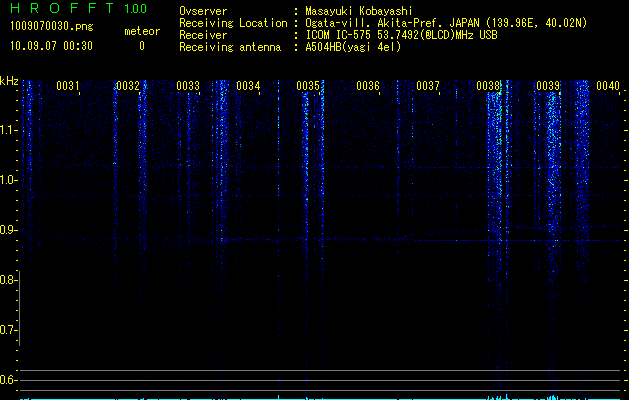Click the meteor count value 0
629x400 pixels.
[142, 46]
